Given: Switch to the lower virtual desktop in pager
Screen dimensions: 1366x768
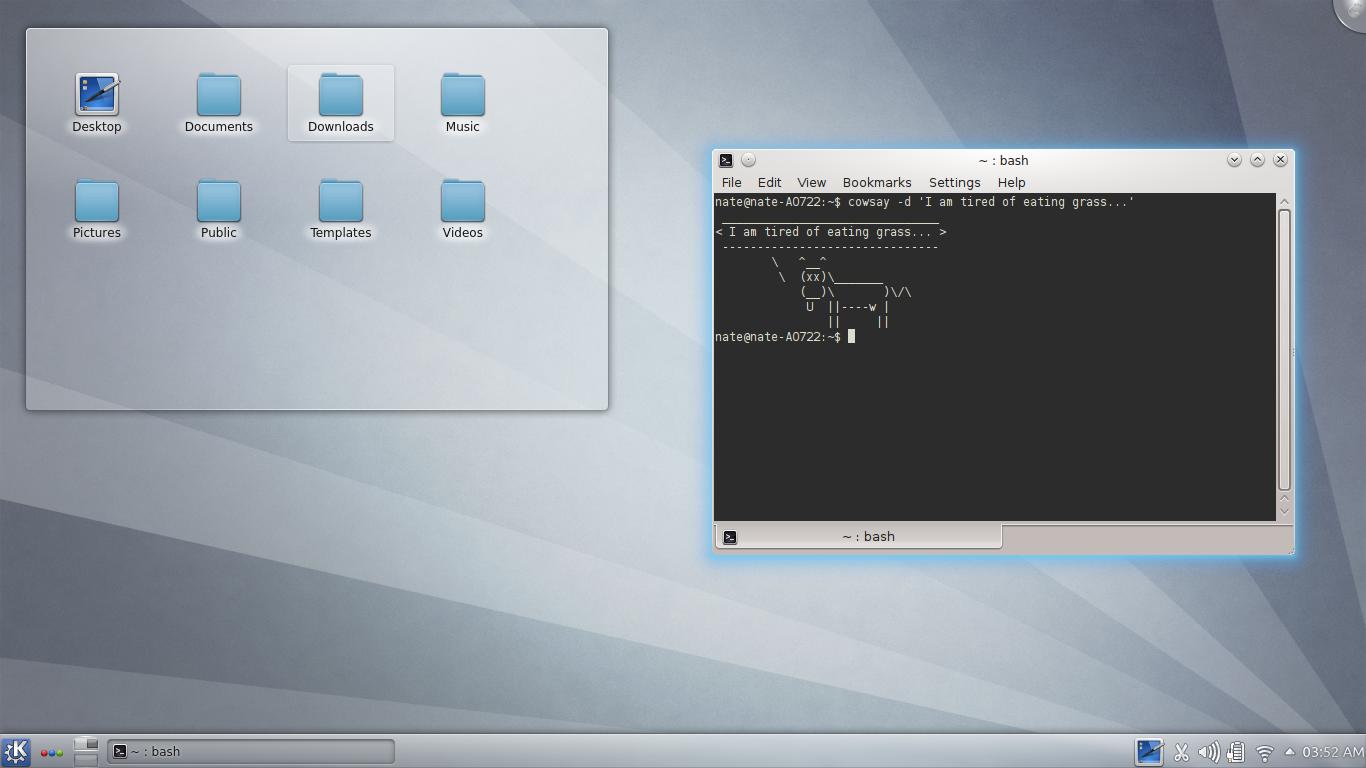Looking at the screenshot, I should (86, 759).
